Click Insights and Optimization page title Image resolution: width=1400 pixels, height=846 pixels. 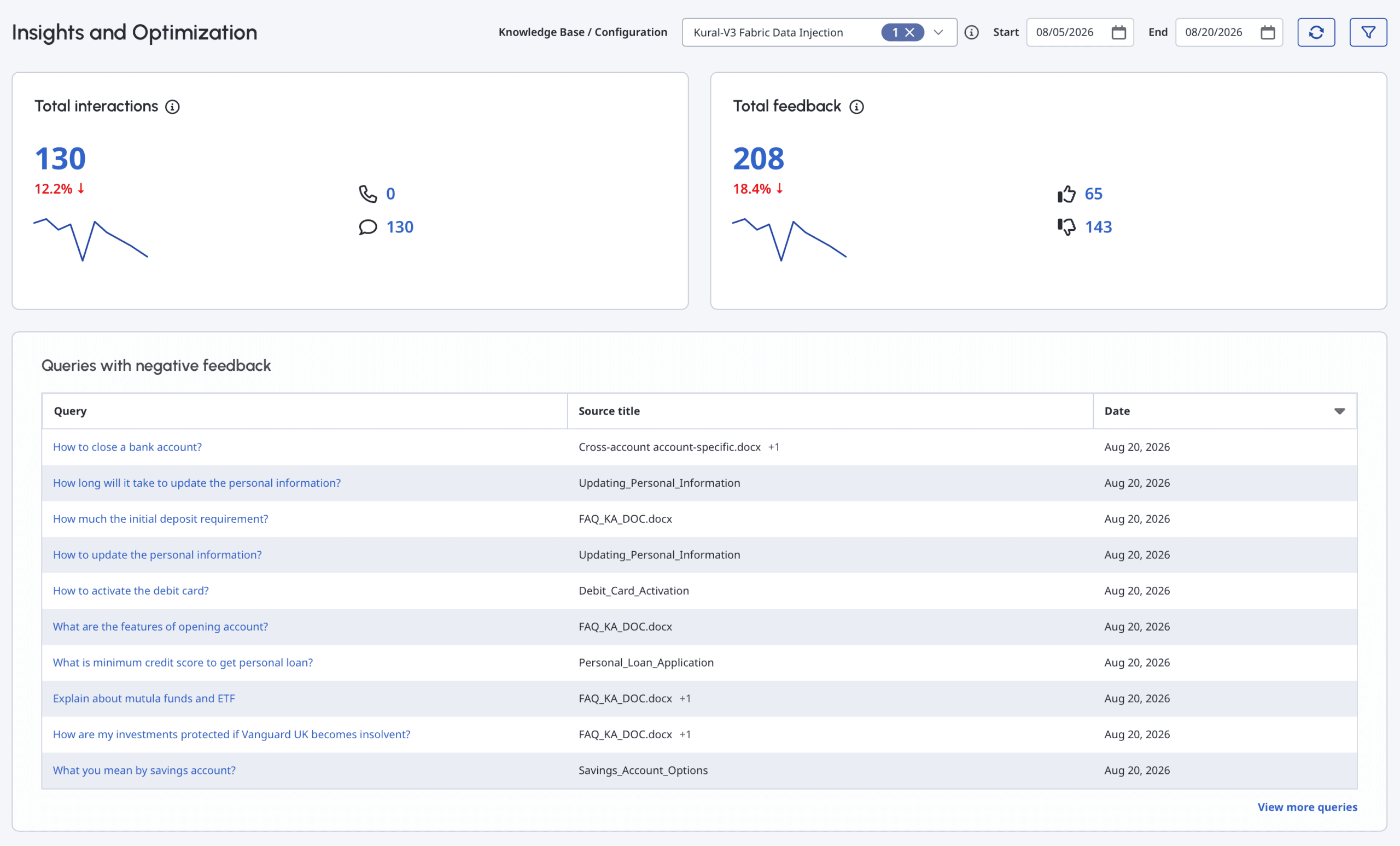134,32
